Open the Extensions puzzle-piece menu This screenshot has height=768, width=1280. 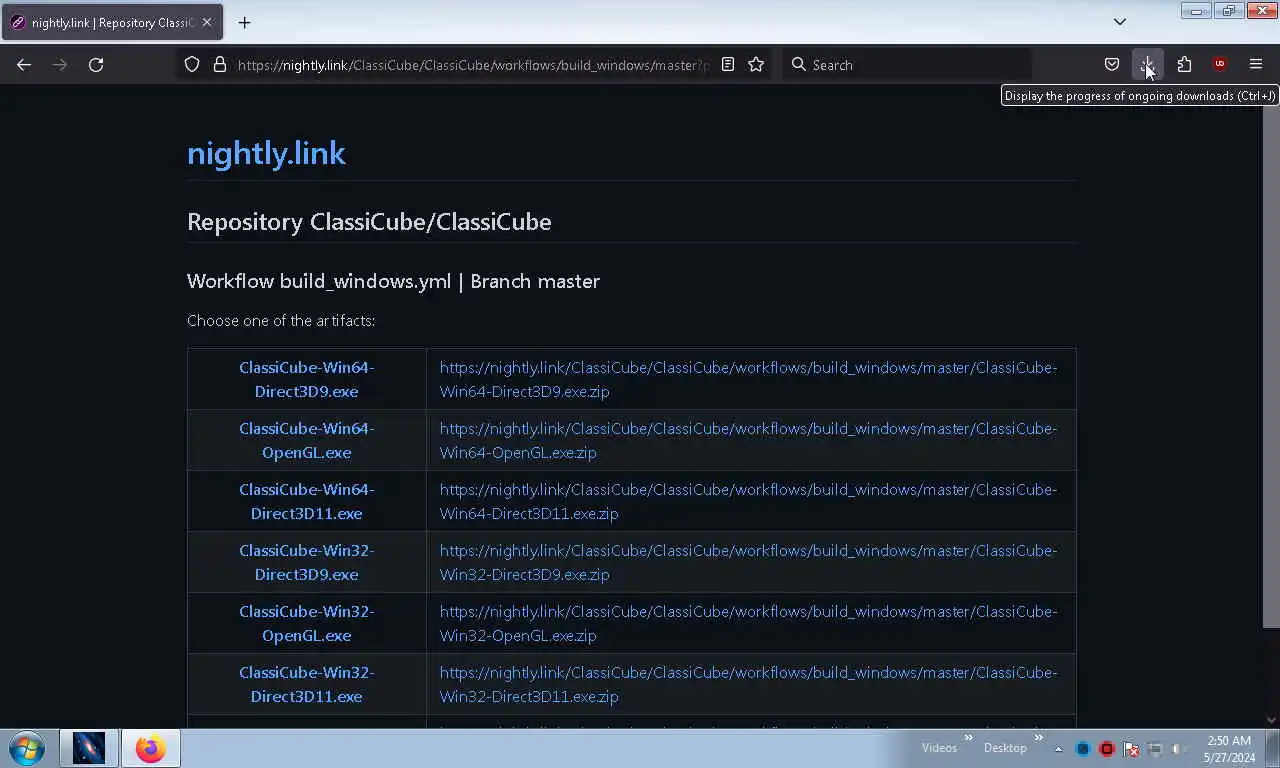point(1184,65)
